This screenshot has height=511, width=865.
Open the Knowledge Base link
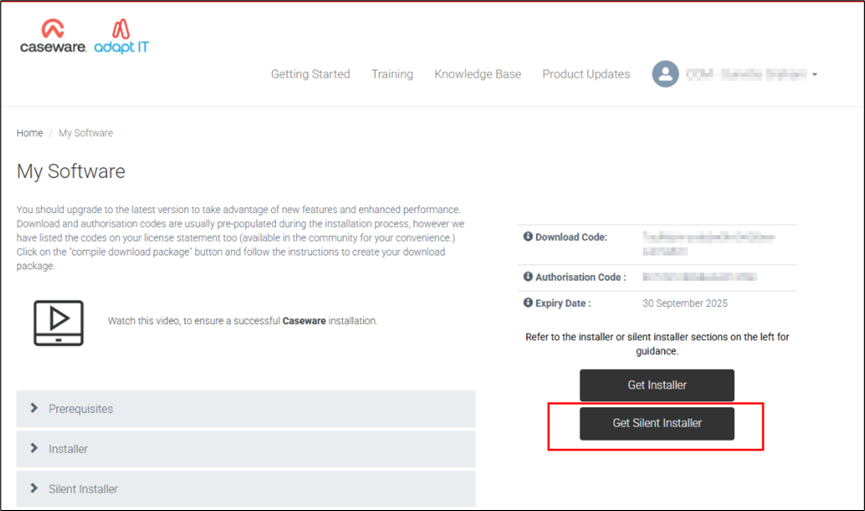[x=477, y=74]
